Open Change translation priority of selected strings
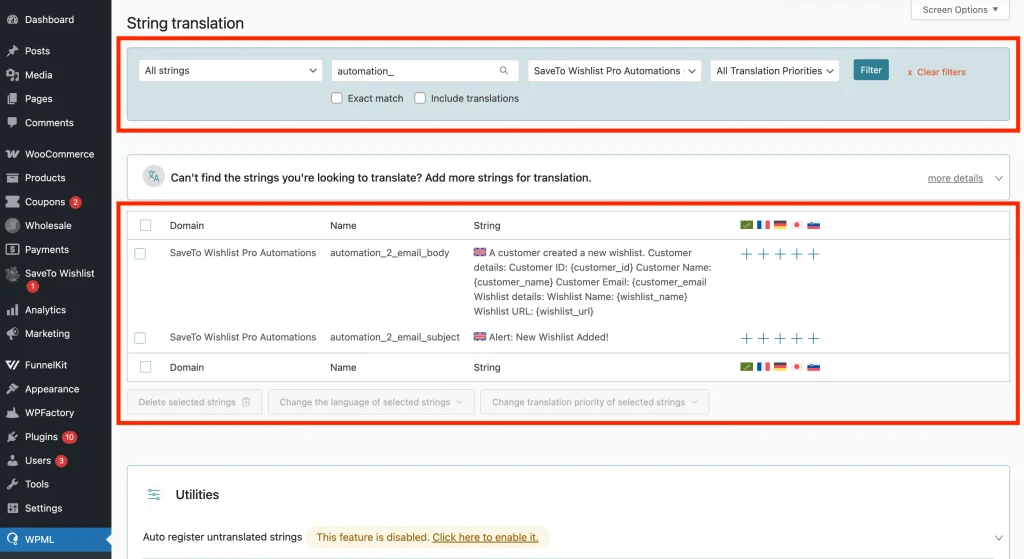1024x559 pixels. pyautogui.click(x=594, y=402)
